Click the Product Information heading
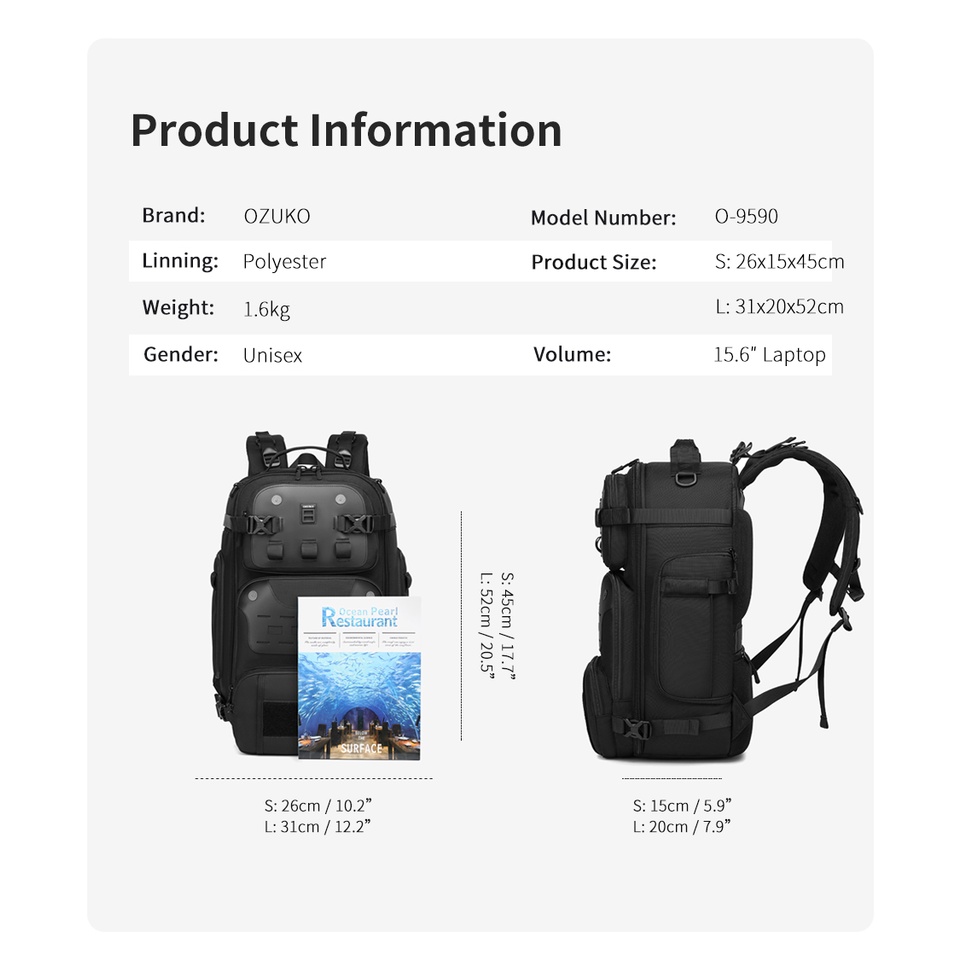The height and width of the screenshot is (960, 960). (346, 132)
